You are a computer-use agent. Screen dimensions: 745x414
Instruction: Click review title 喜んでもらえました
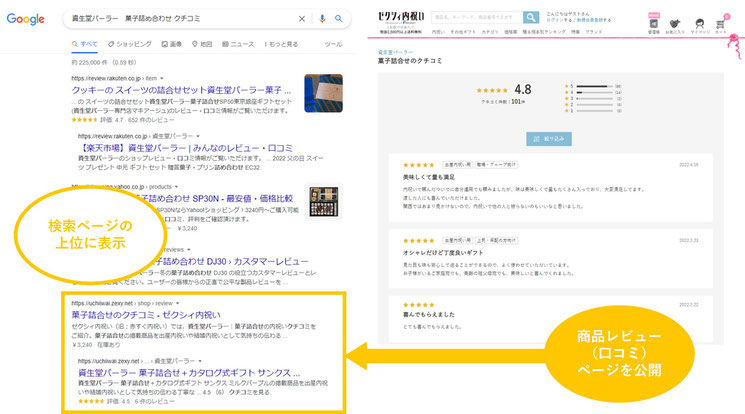pos(429,314)
